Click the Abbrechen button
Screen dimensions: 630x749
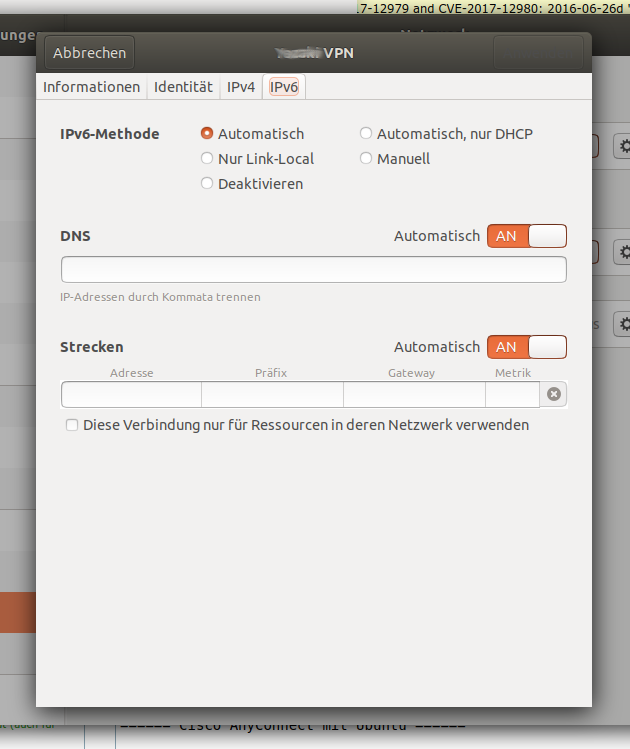tap(90, 53)
